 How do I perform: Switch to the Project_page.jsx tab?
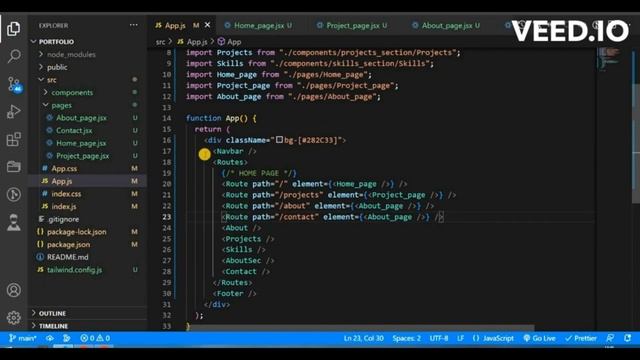(352, 25)
